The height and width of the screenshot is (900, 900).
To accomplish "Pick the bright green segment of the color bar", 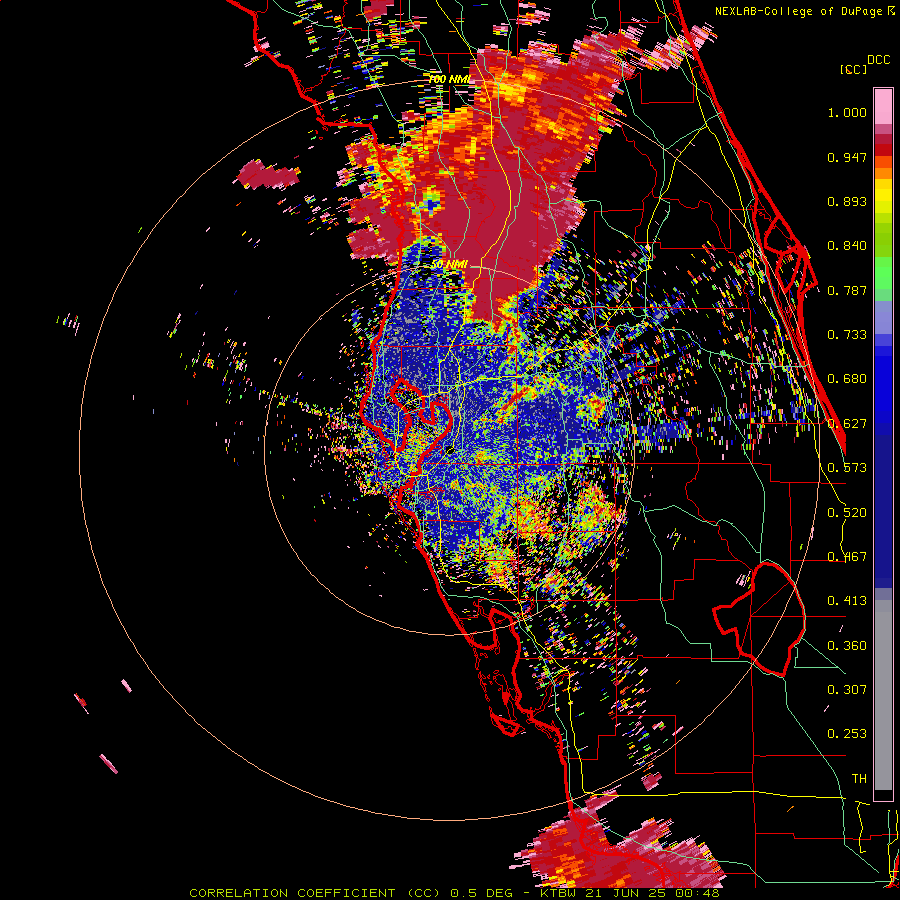I will [883, 273].
